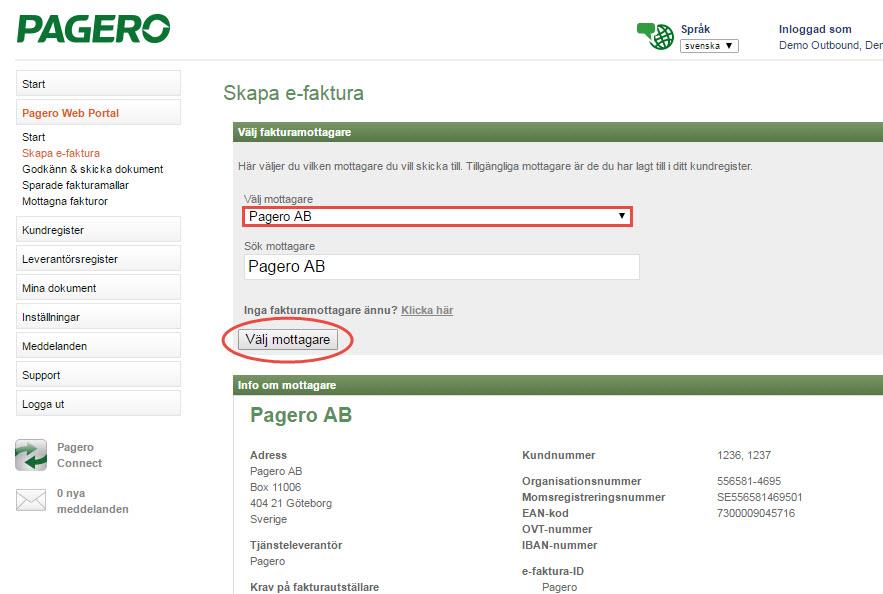
Task: Click the EAN code 7300009045716
Action: [756, 513]
